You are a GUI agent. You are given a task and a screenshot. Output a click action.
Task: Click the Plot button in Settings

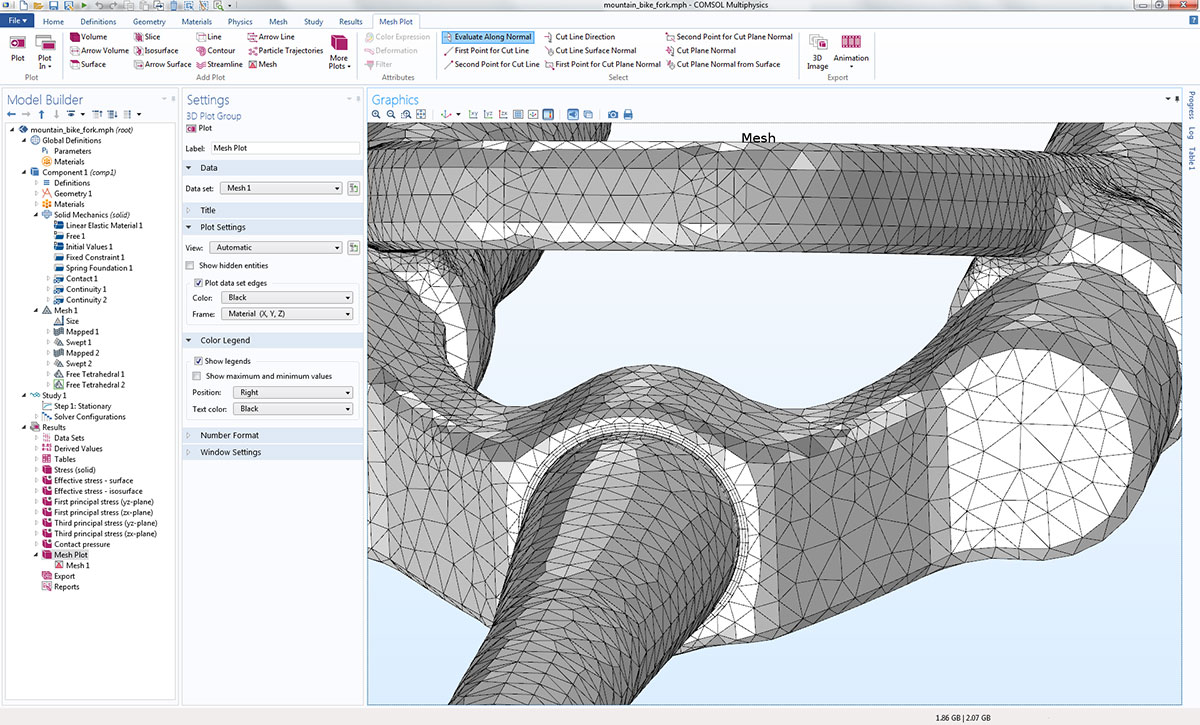[199, 128]
